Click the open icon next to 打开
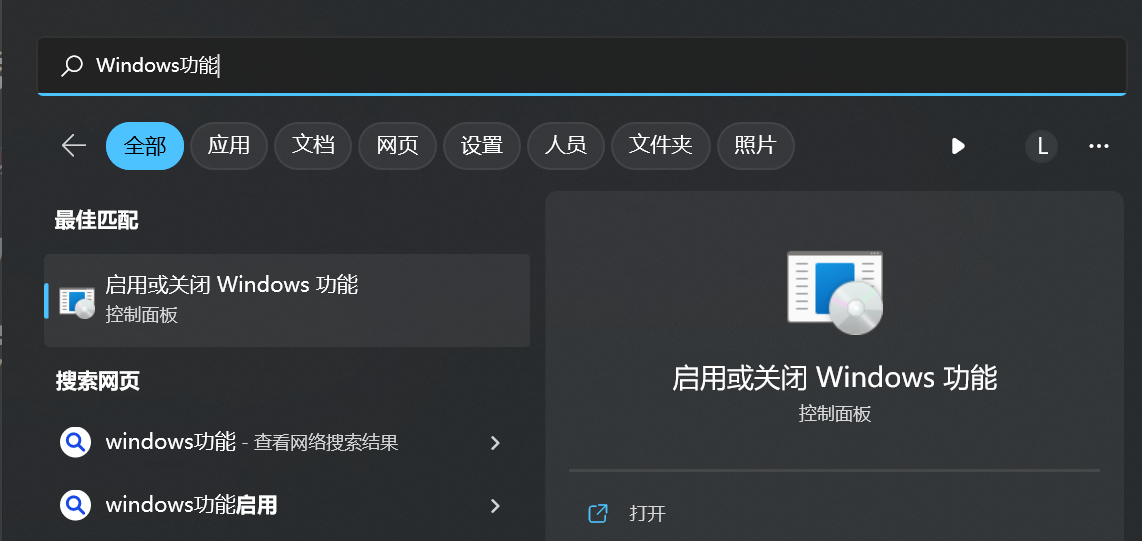This screenshot has width=1142, height=541. click(x=598, y=513)
